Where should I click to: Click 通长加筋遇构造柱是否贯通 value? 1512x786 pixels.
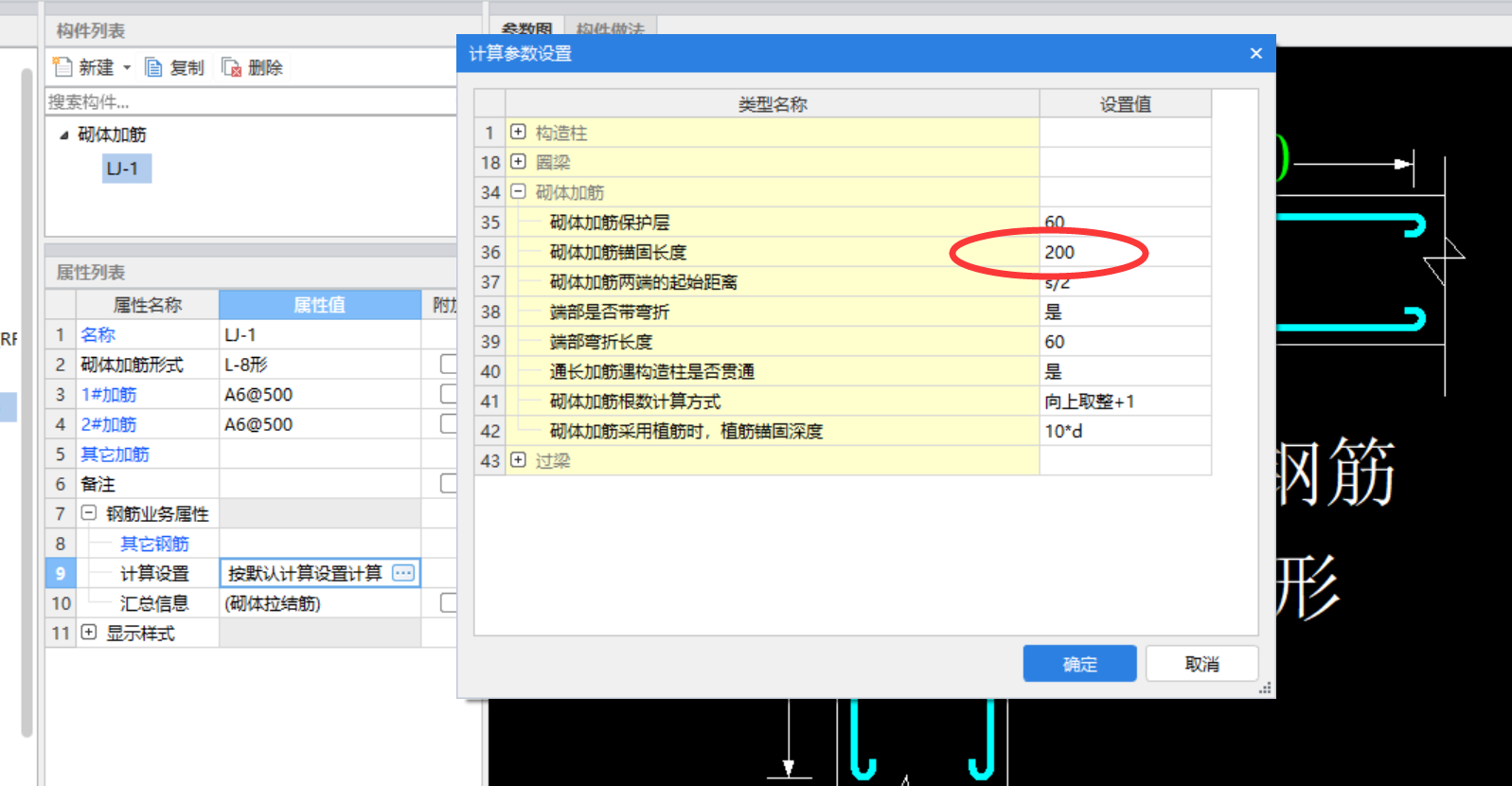point(1125,371)
